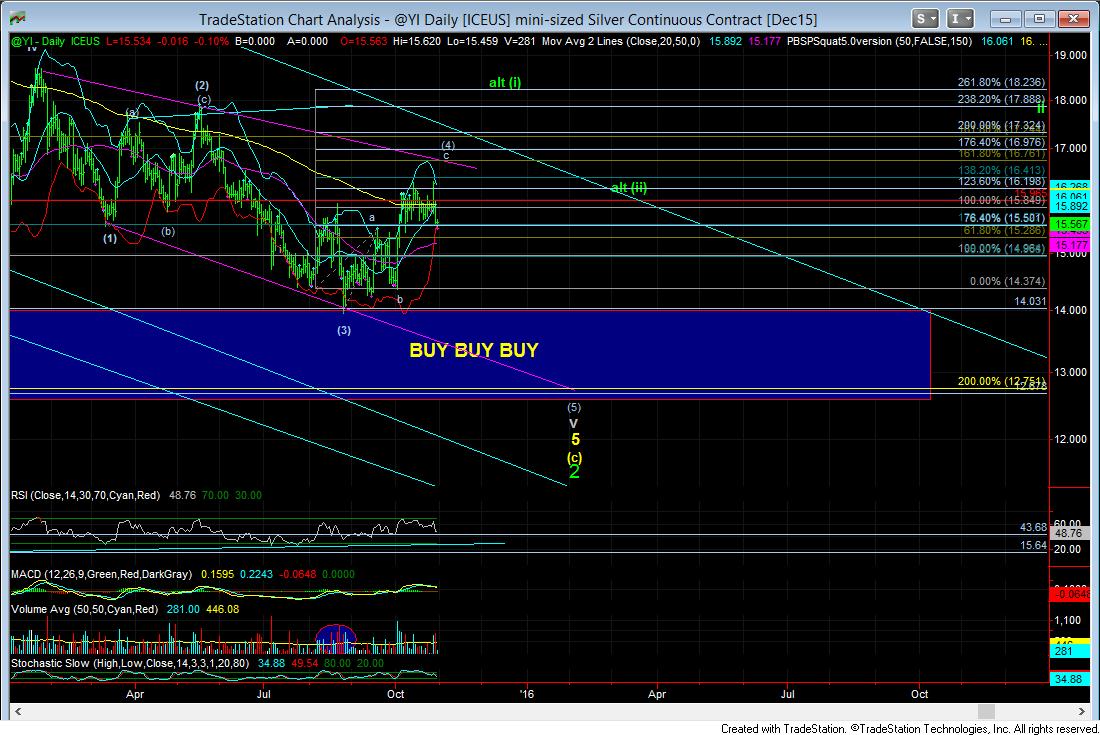Click the '261.80% (18.236)' Fibonacci label
The image size is (1100, 735).
point(1001,82)
